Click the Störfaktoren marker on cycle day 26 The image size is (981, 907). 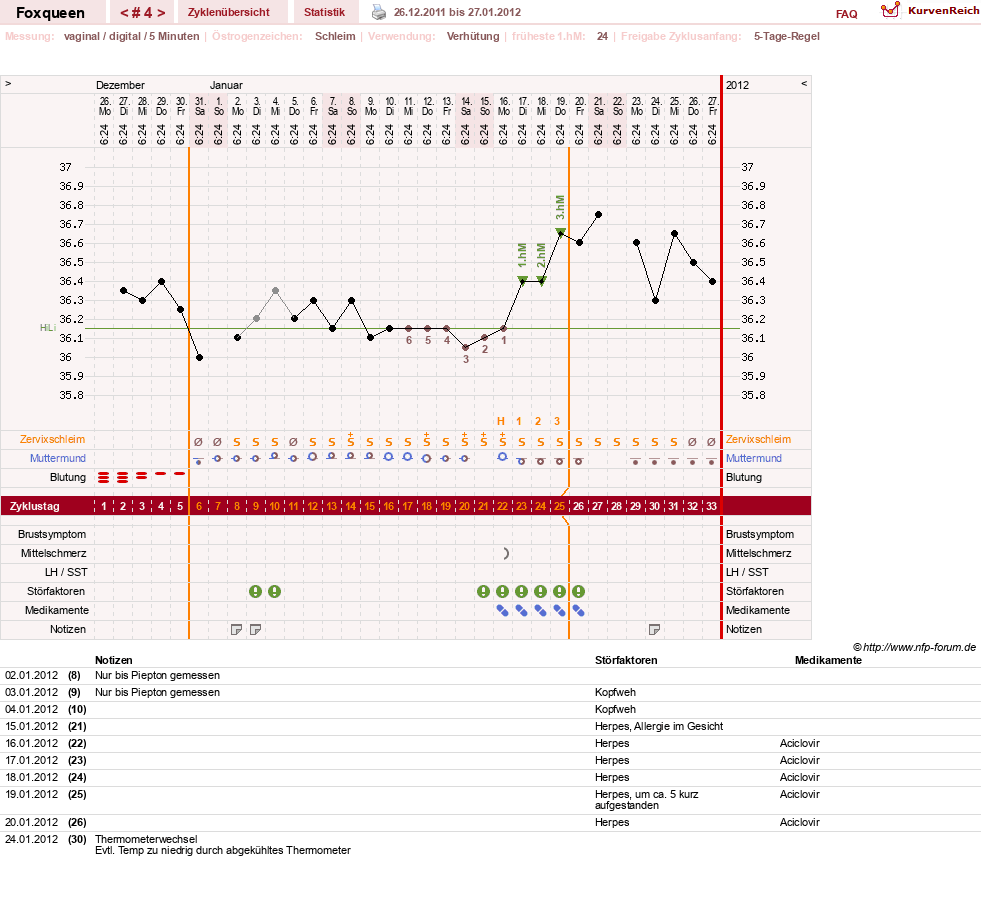[579, 591]
